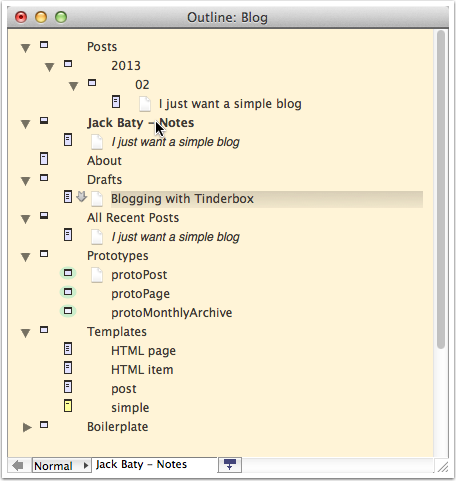Select the Templates container label
This screenshot has width=456, height=481.
click(117, 332)
